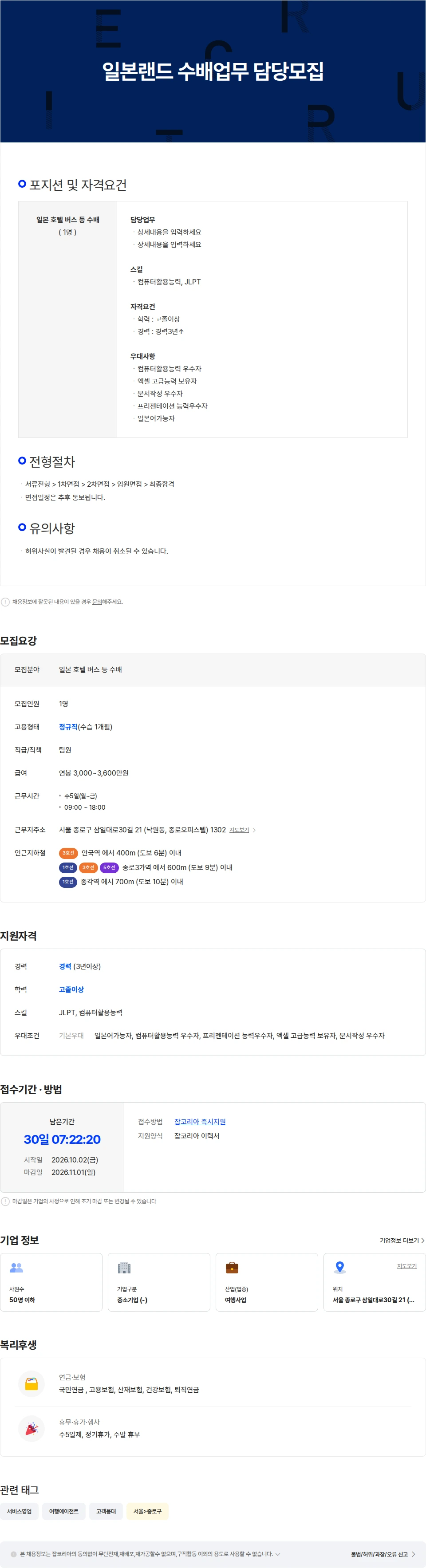Click the 문의 link in the notice
This screenshot has width=426, height=1568.
pyautogui.click(x=97, y=602)
